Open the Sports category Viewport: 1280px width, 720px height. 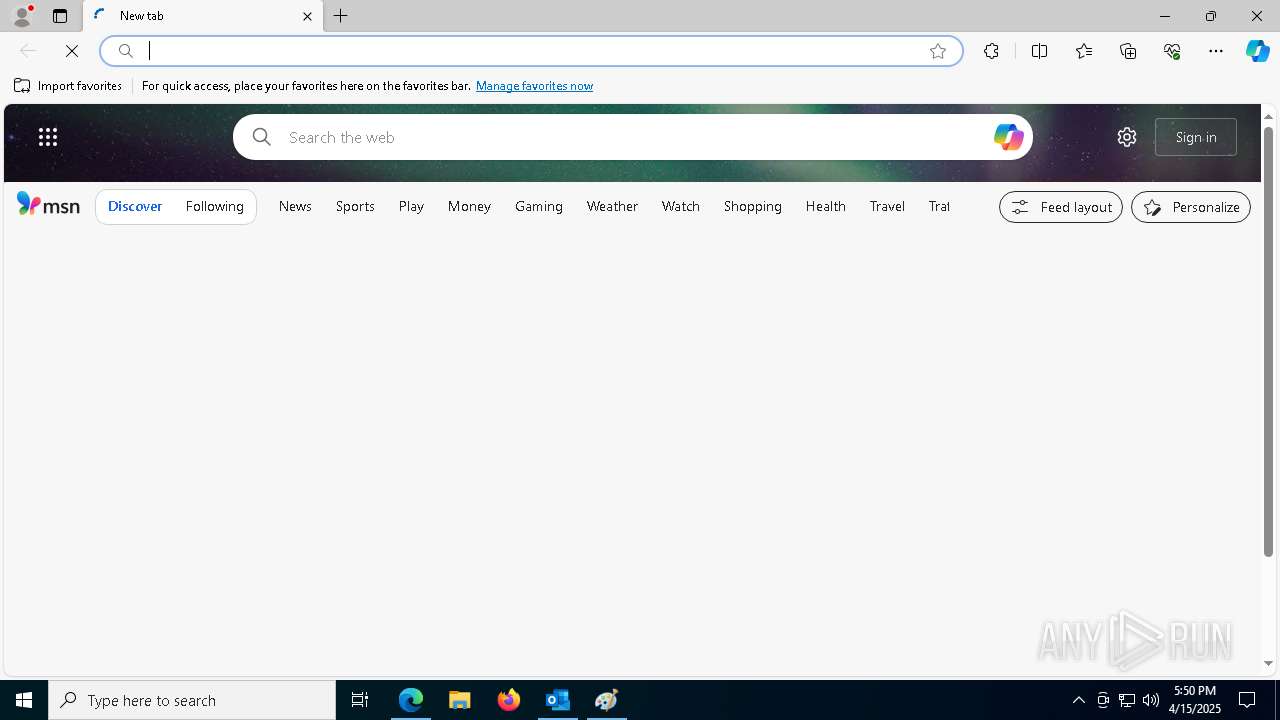tap(355, 206)
